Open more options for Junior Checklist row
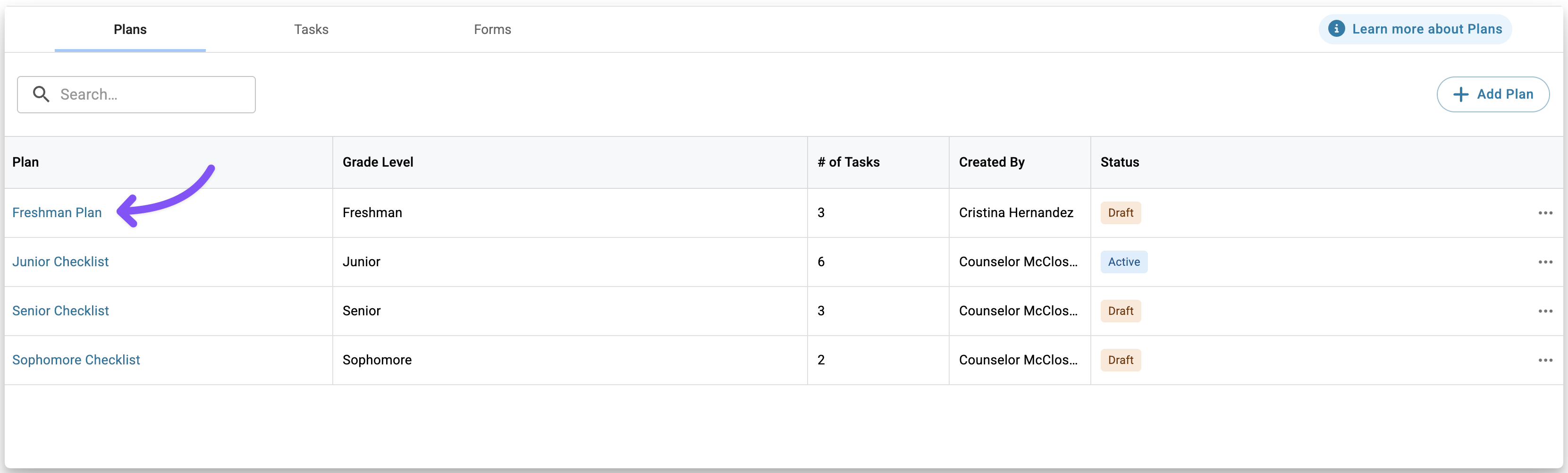Viewport: 1568px width, 473px height. (x=1545, y=262)
